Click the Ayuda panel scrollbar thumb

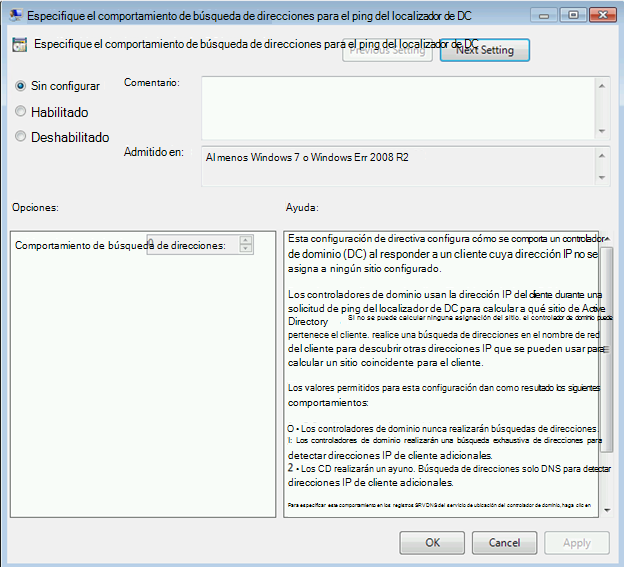click(606, 349)
